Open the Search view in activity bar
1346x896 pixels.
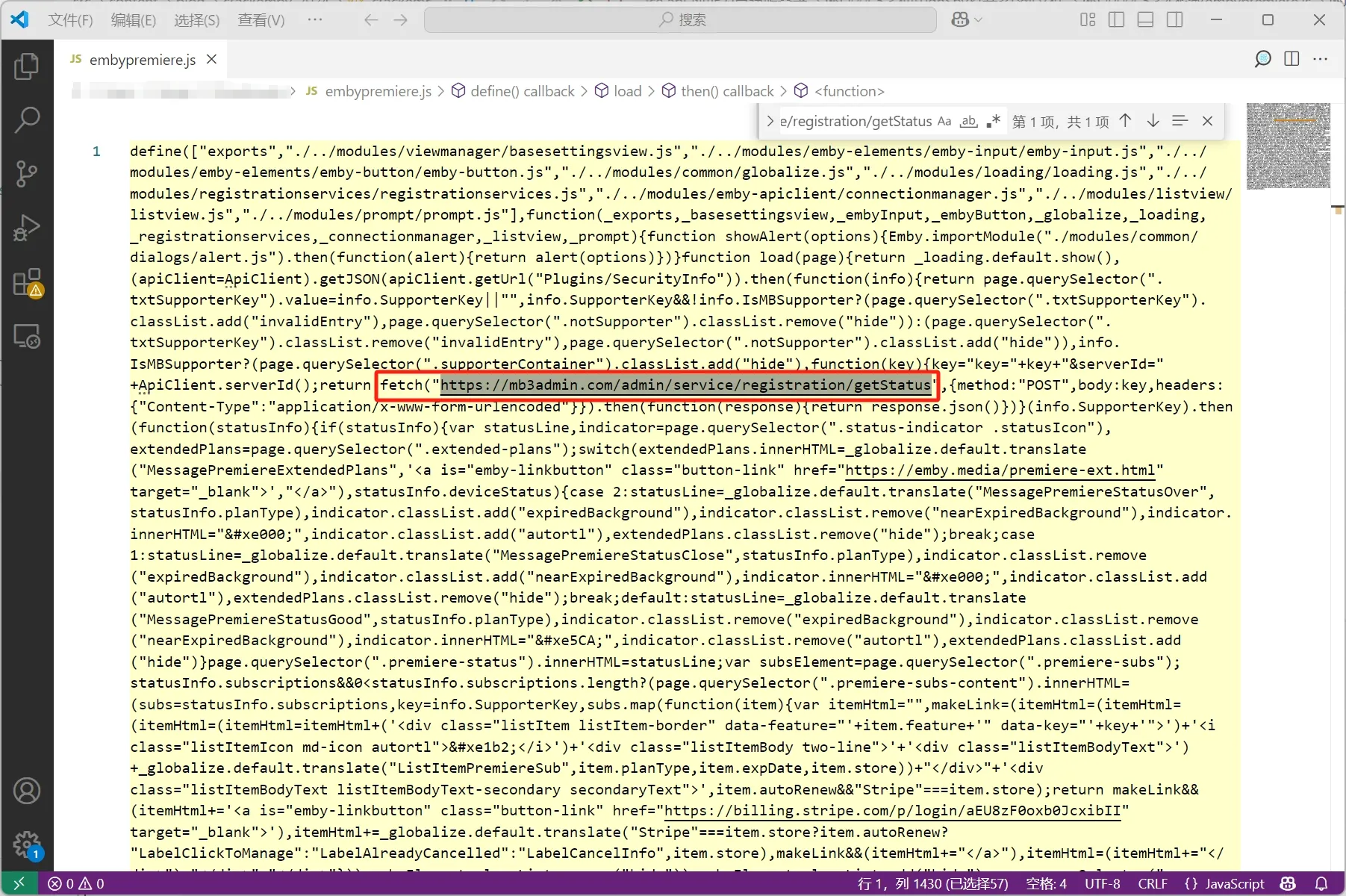click(x=27, y=120)
